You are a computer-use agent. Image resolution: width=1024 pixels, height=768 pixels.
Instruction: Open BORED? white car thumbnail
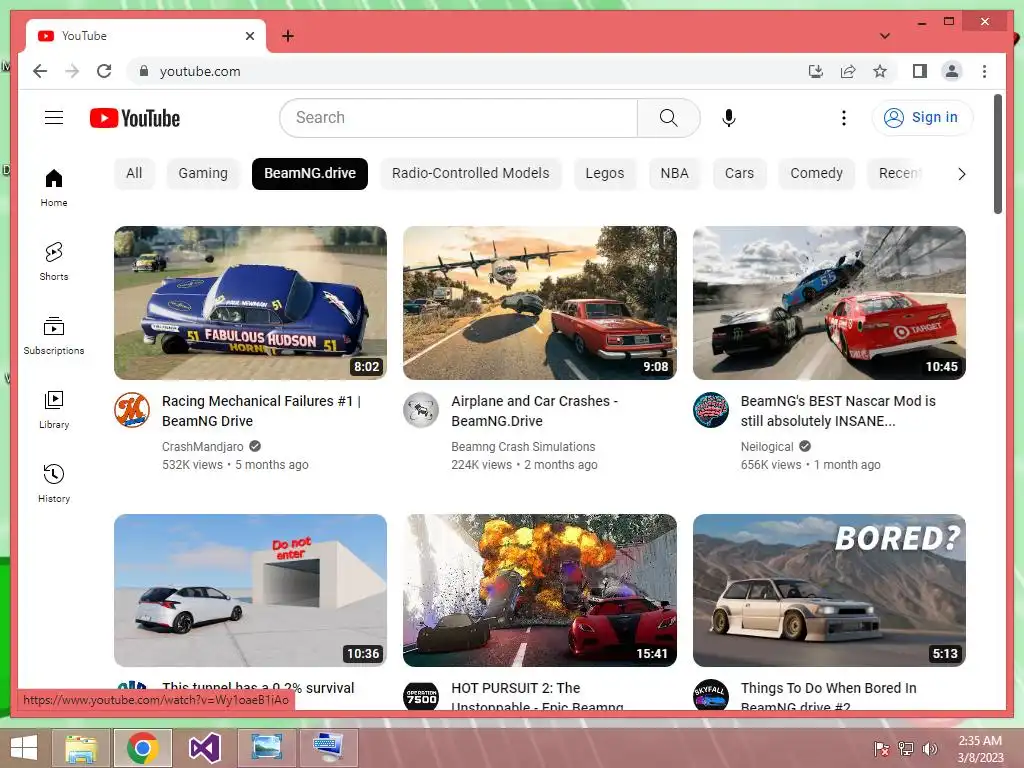tap(829, 590)
